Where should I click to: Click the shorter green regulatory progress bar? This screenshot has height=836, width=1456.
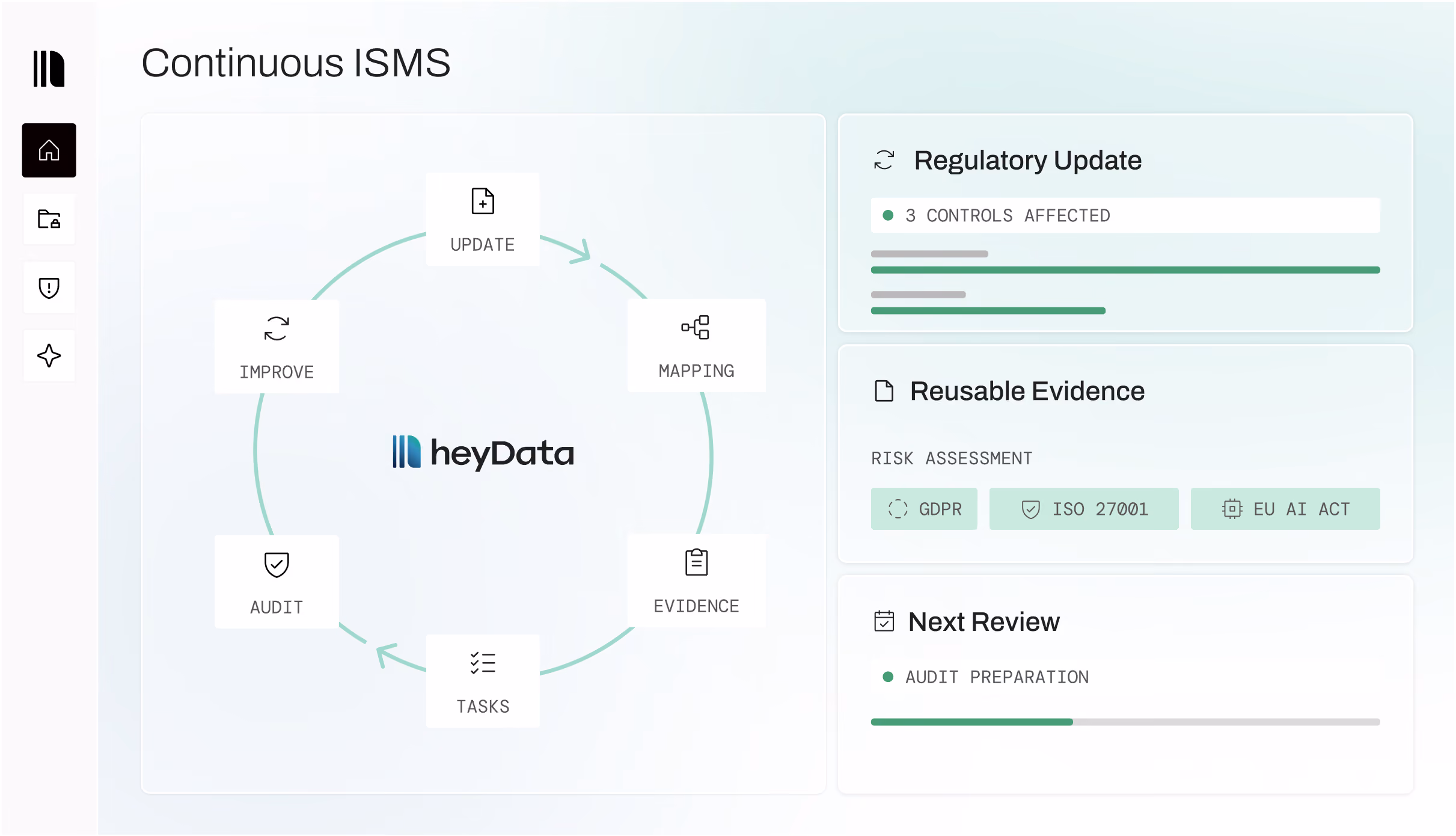pos(988,311)
